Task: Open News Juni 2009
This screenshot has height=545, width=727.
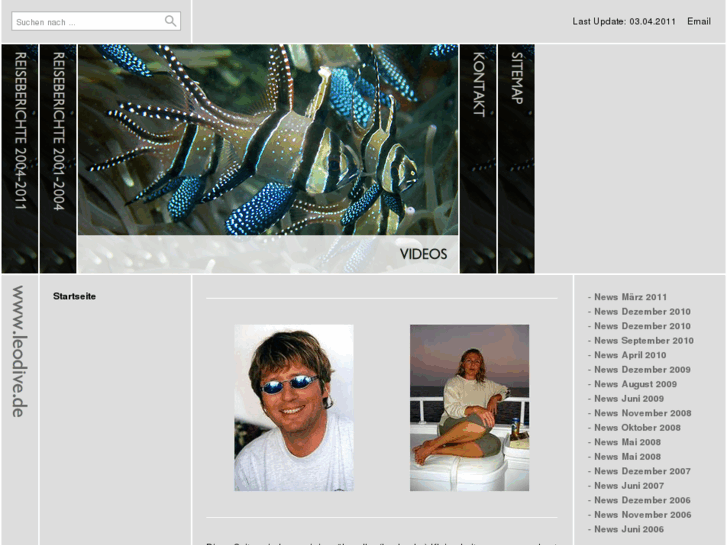Action: [x=629, y=398]
